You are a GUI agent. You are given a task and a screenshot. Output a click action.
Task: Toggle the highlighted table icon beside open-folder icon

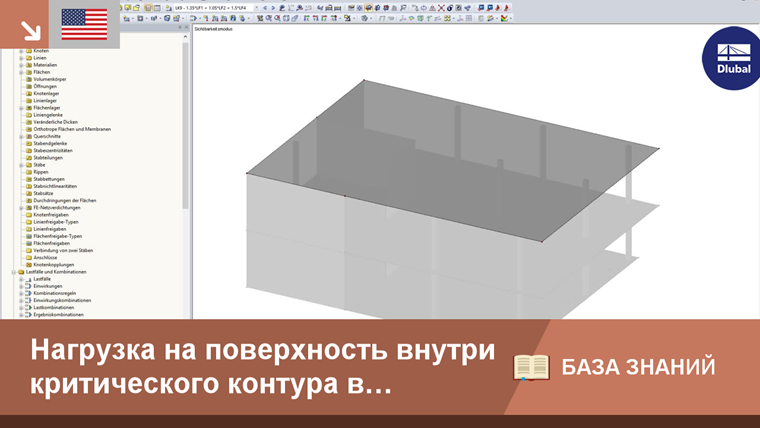148,8
